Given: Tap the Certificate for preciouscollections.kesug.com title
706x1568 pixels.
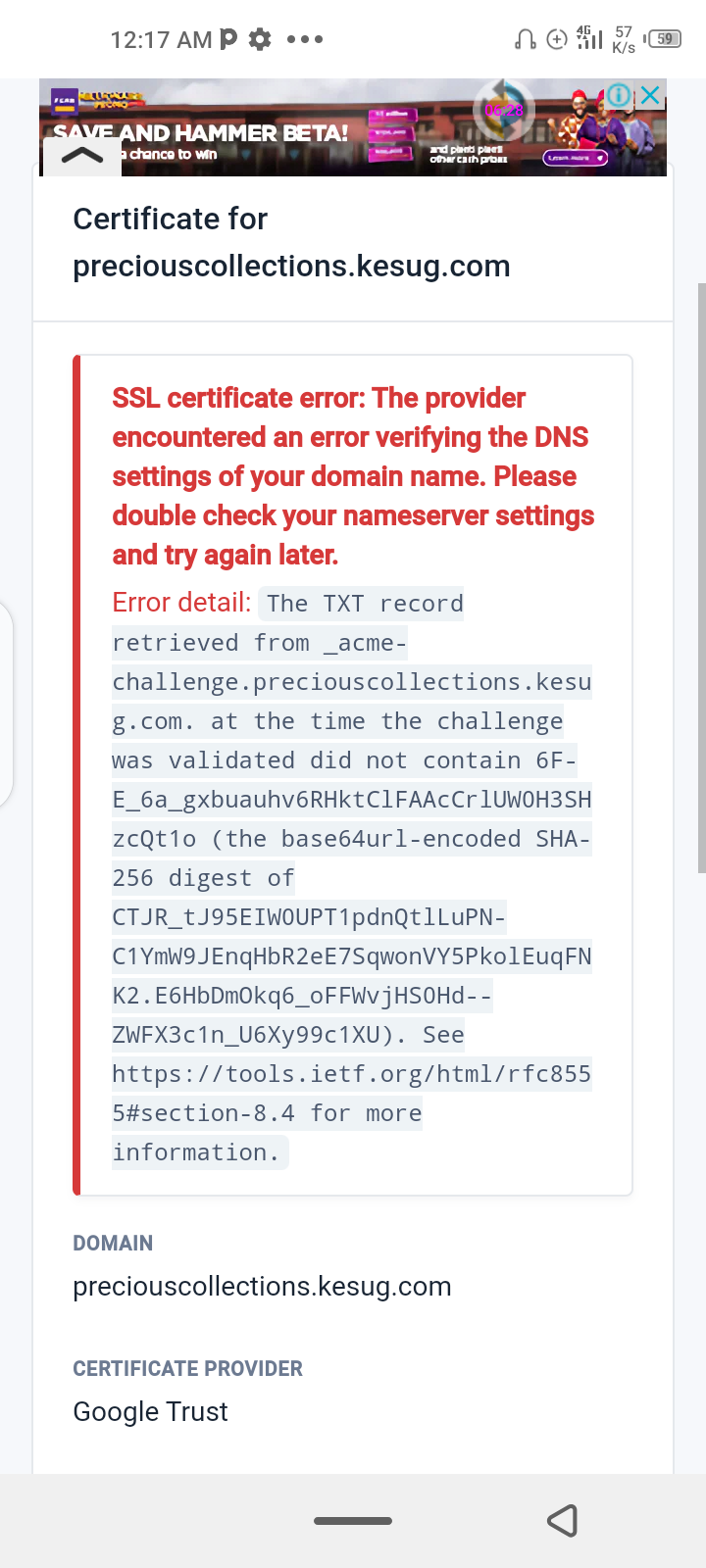Looking at the screenshot, I should 291,242.
